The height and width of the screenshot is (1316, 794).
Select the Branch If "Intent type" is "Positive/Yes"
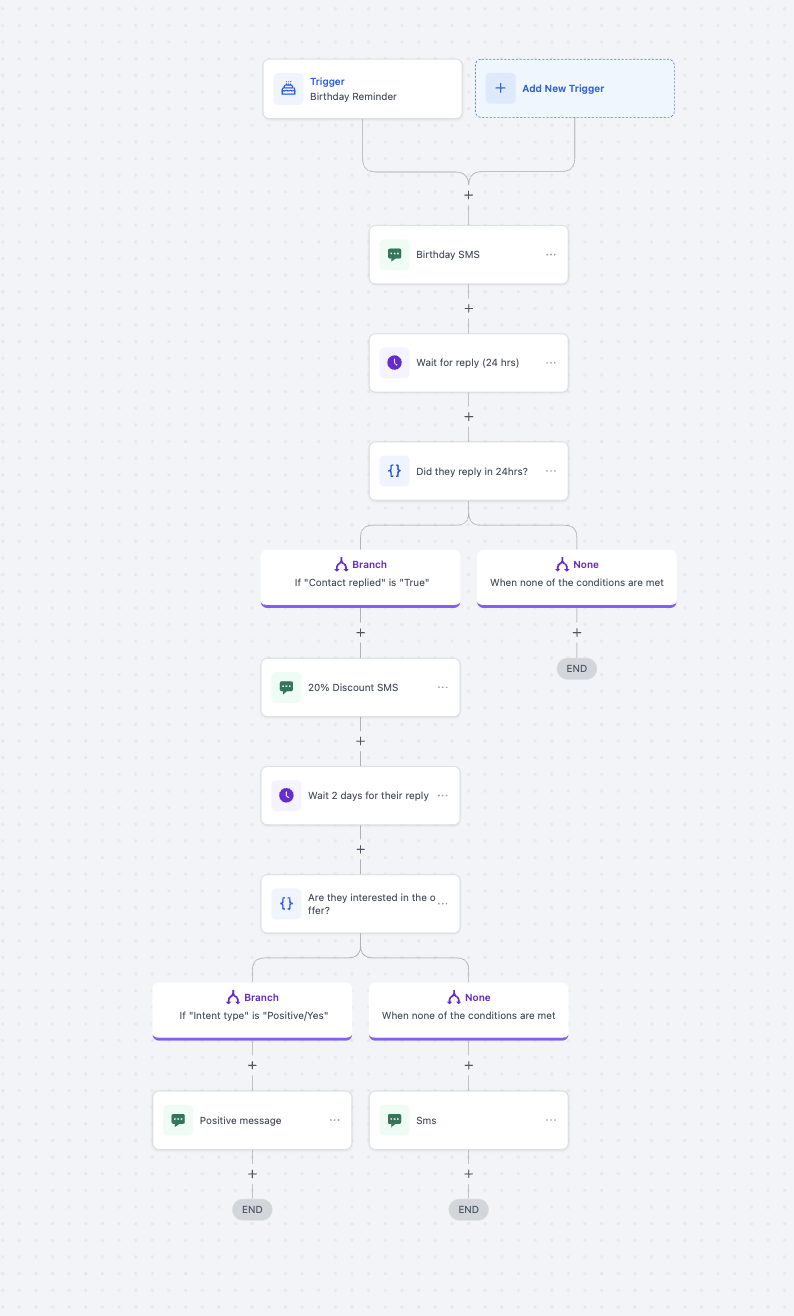[253, 1011]
